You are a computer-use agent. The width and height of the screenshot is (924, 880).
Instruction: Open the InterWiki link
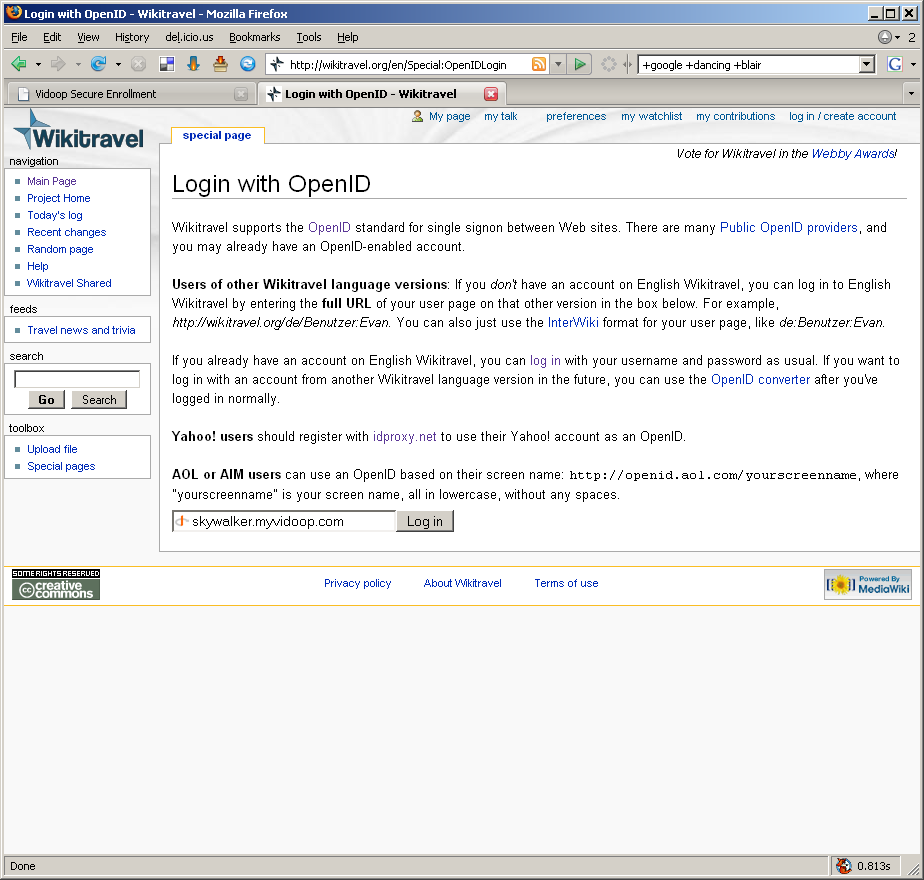[x=573, y=322]
